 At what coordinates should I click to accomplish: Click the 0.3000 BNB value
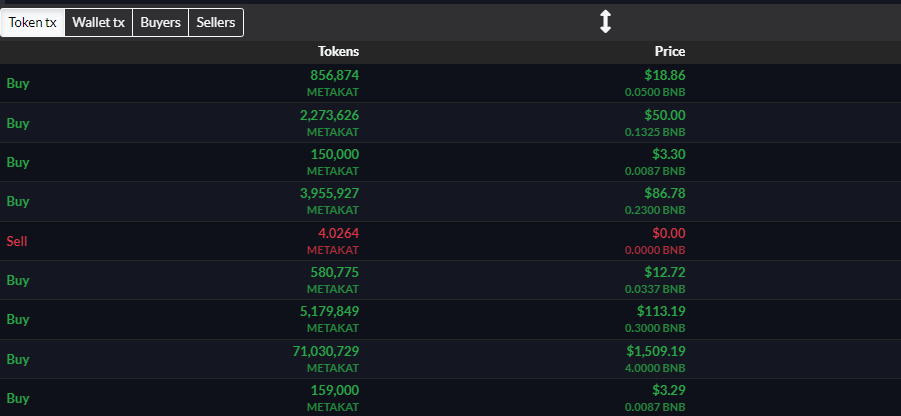[x=655, y=328]
